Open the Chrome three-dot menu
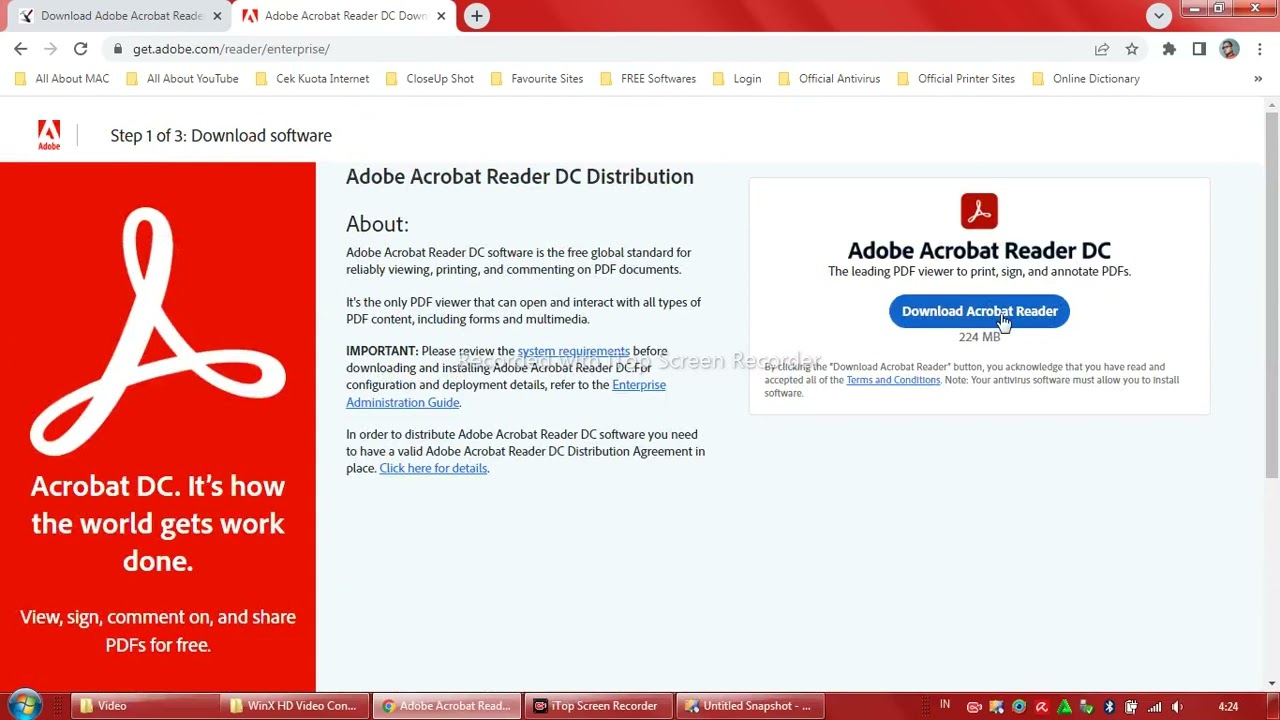Image resolution: width=1280 pixels, height=720 pixels. (x=1260, y=49)
